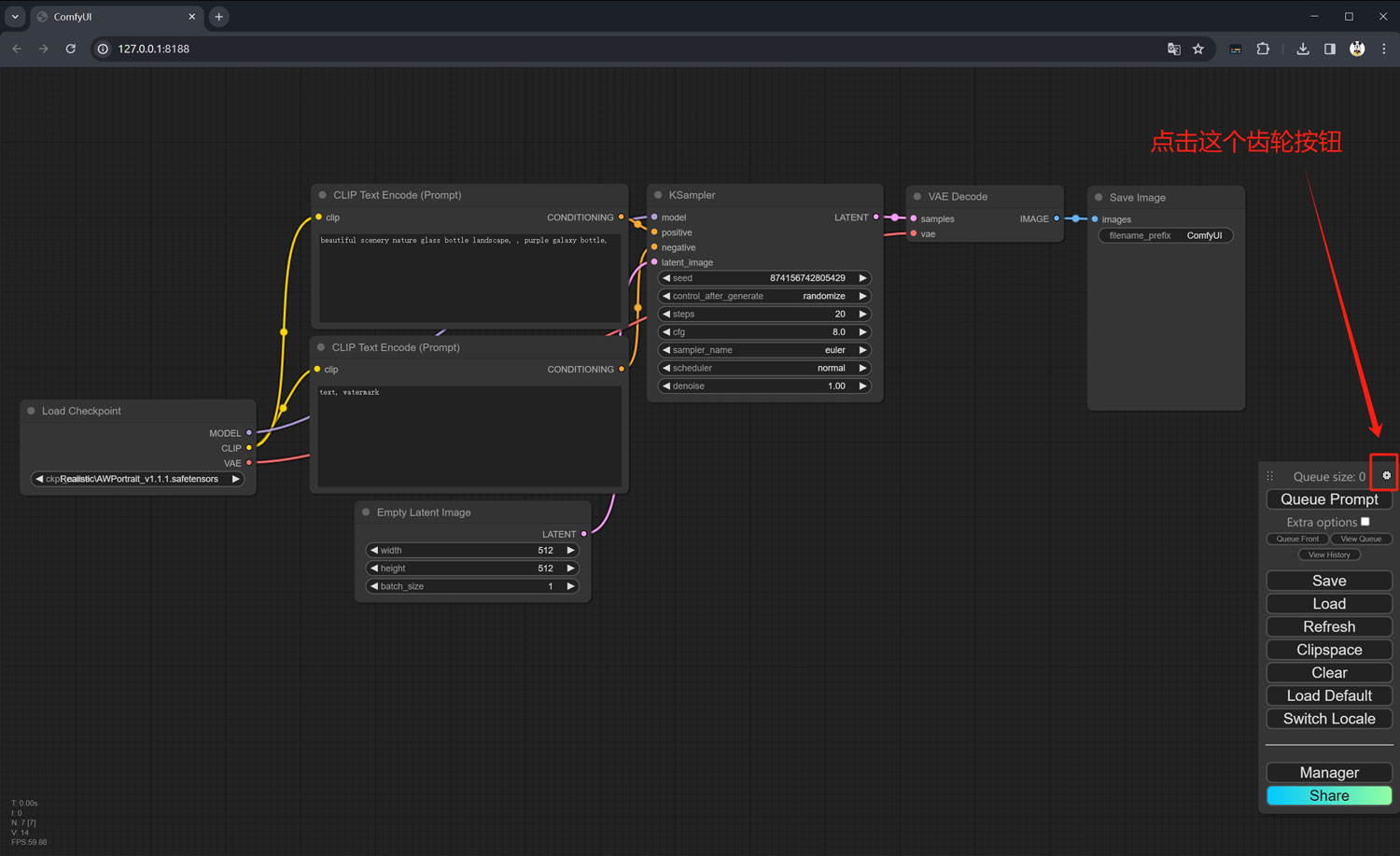This screenshot has height=856, width=1400.
Task: Open the browser extensions puzzle icon
Action: coord(1263,49)
